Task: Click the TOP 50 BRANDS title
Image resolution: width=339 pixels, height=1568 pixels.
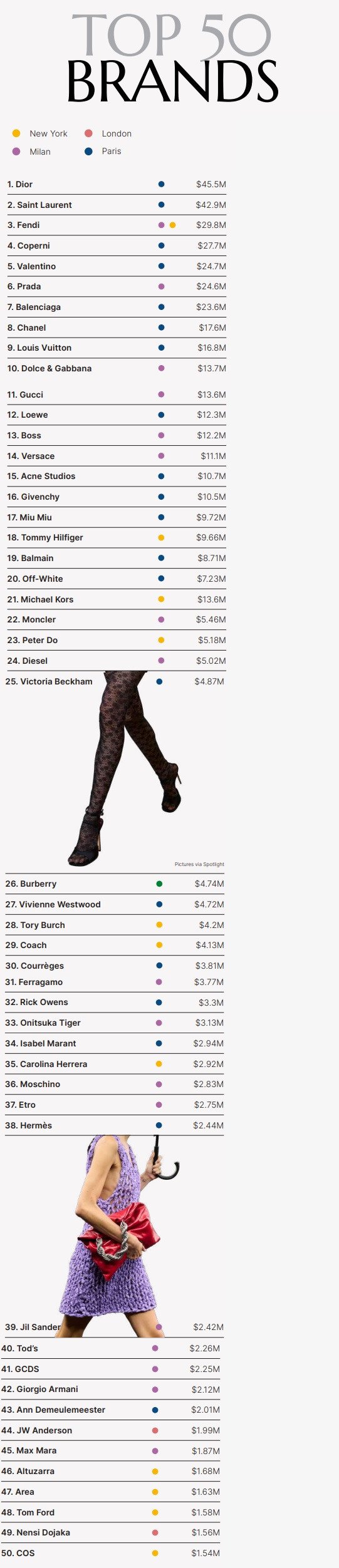Action: pyautogui.click(x=172, y=59)
